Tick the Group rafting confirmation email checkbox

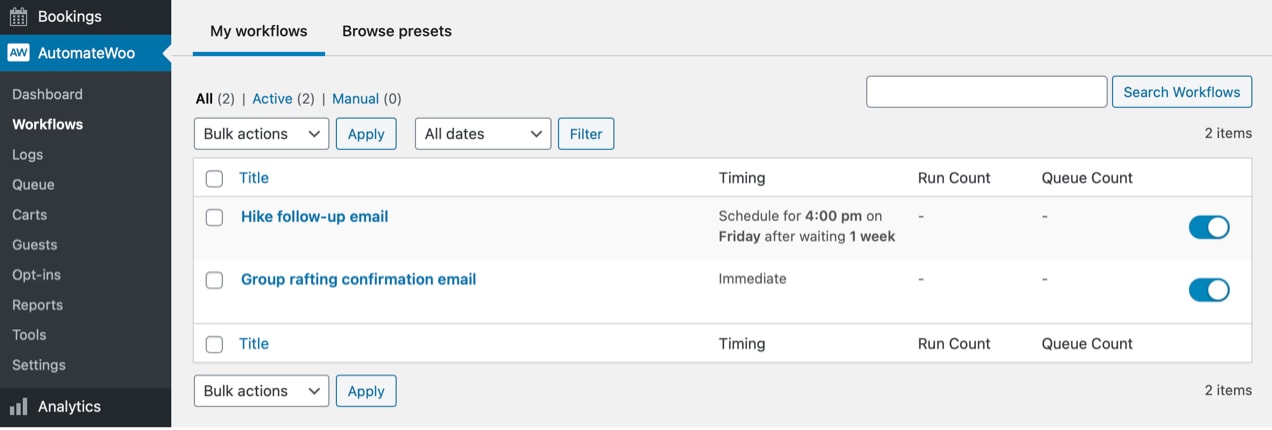pos(214,280)
